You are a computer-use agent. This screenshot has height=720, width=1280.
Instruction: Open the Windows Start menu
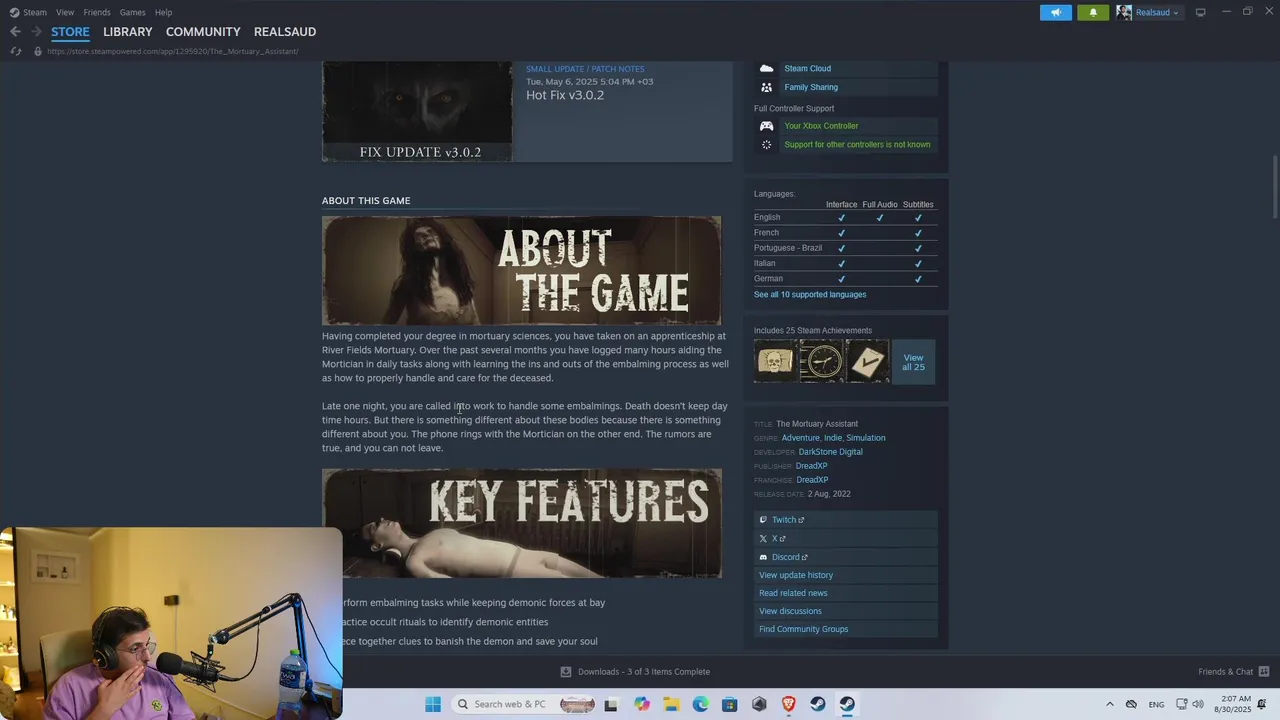coord(432,704)
